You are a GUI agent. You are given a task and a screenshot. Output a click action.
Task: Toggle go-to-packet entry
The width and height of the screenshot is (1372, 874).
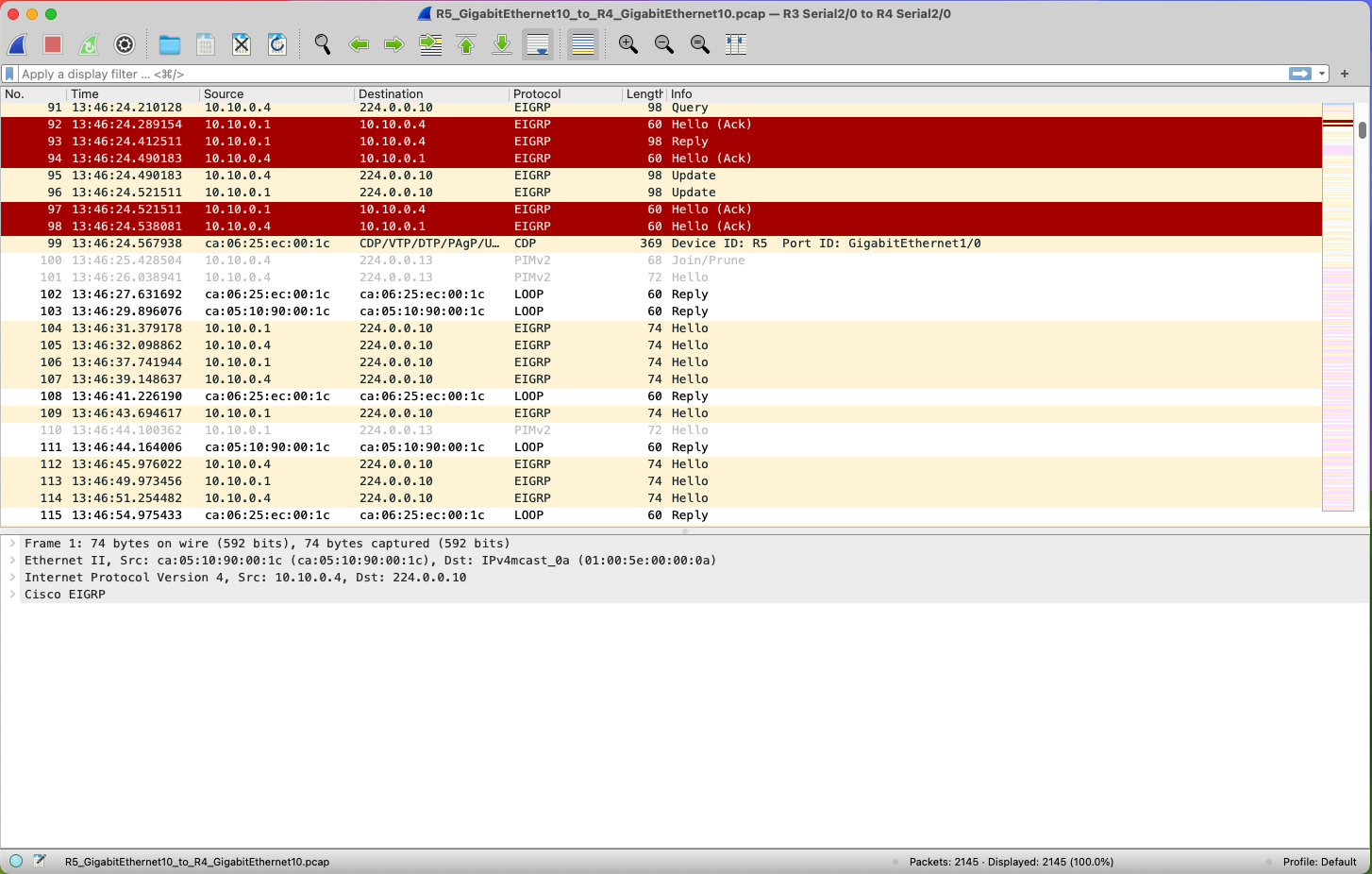[x=430, y=44]
